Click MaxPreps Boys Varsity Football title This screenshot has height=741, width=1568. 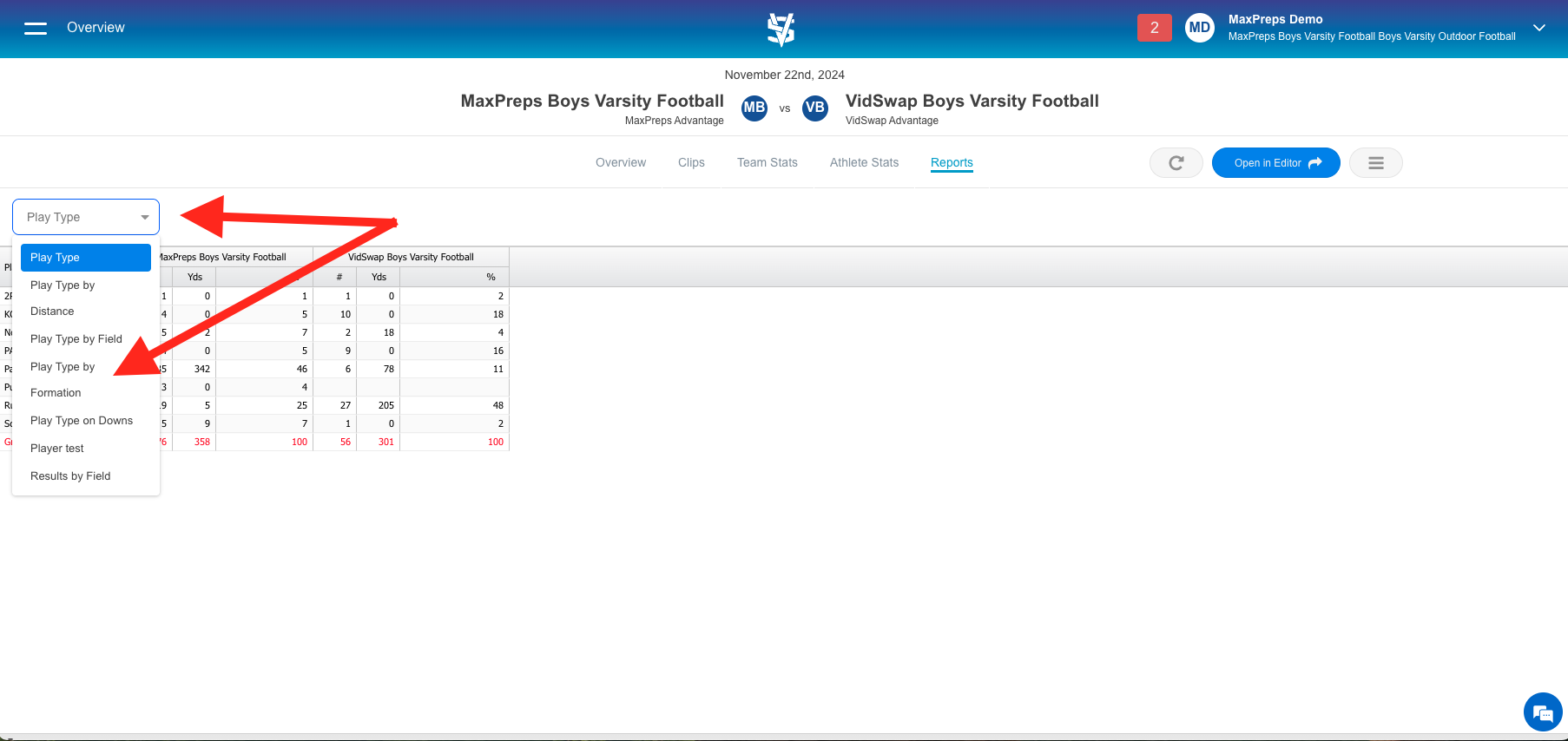tap(592, 101)
